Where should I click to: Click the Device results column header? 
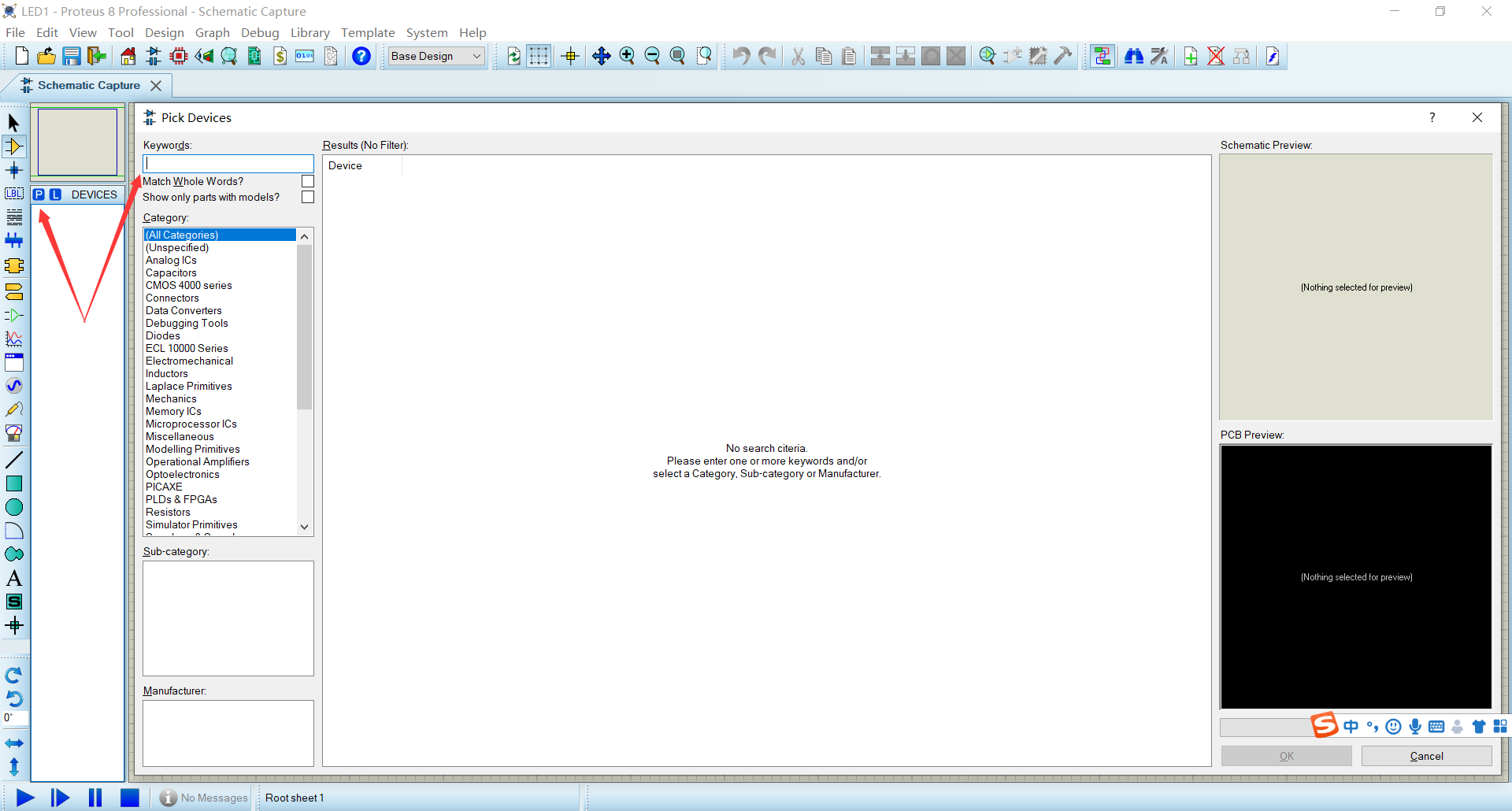[x=362, y=165]
